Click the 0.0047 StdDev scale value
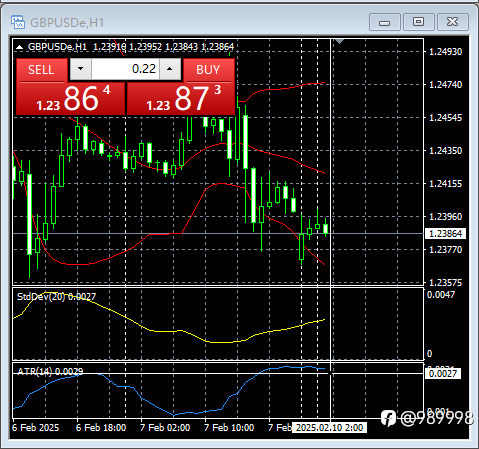479x449 pixels. 441,295
